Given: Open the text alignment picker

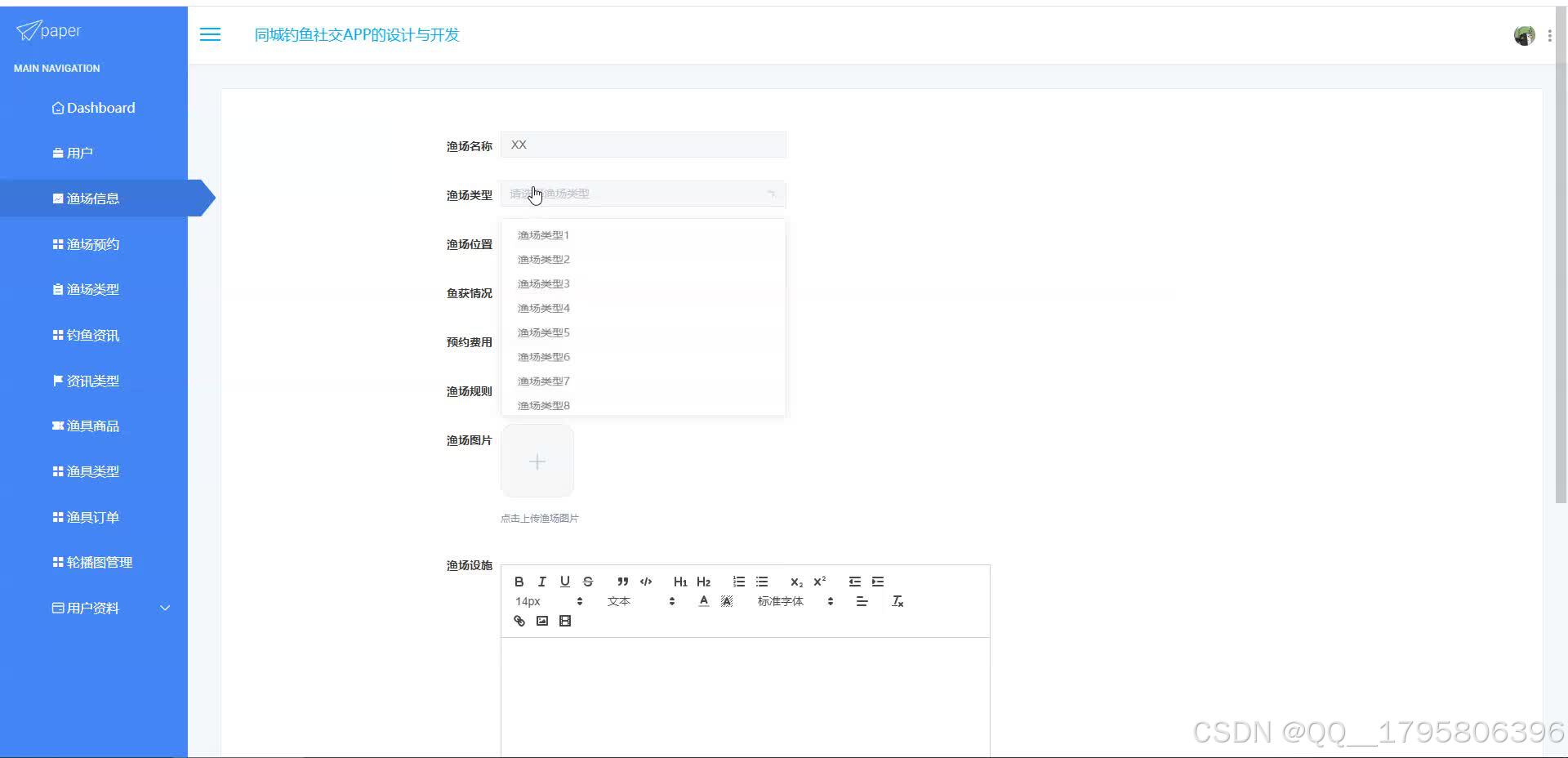Looking at the screenshot, I should pyautogui.click(x=862, y=601).
